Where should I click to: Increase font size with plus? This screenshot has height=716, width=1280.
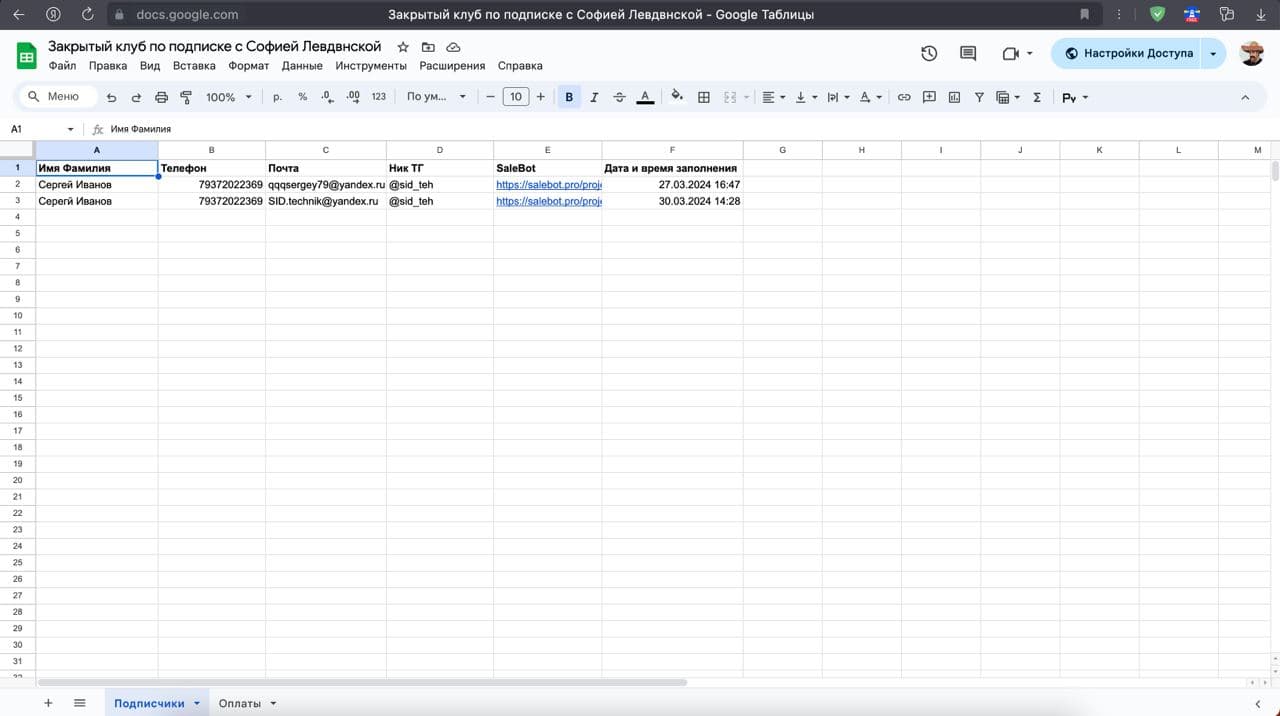tap(541, 97)
